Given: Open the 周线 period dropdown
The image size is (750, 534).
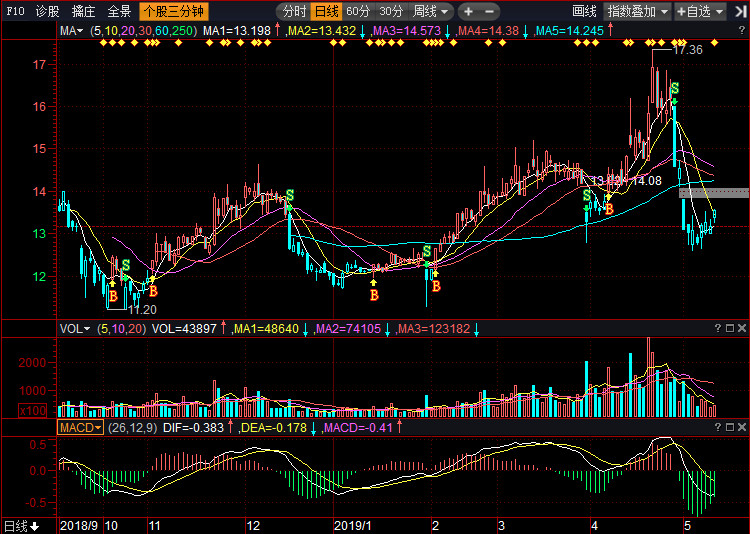Looking at the screenshot, I should pos(431,12).
